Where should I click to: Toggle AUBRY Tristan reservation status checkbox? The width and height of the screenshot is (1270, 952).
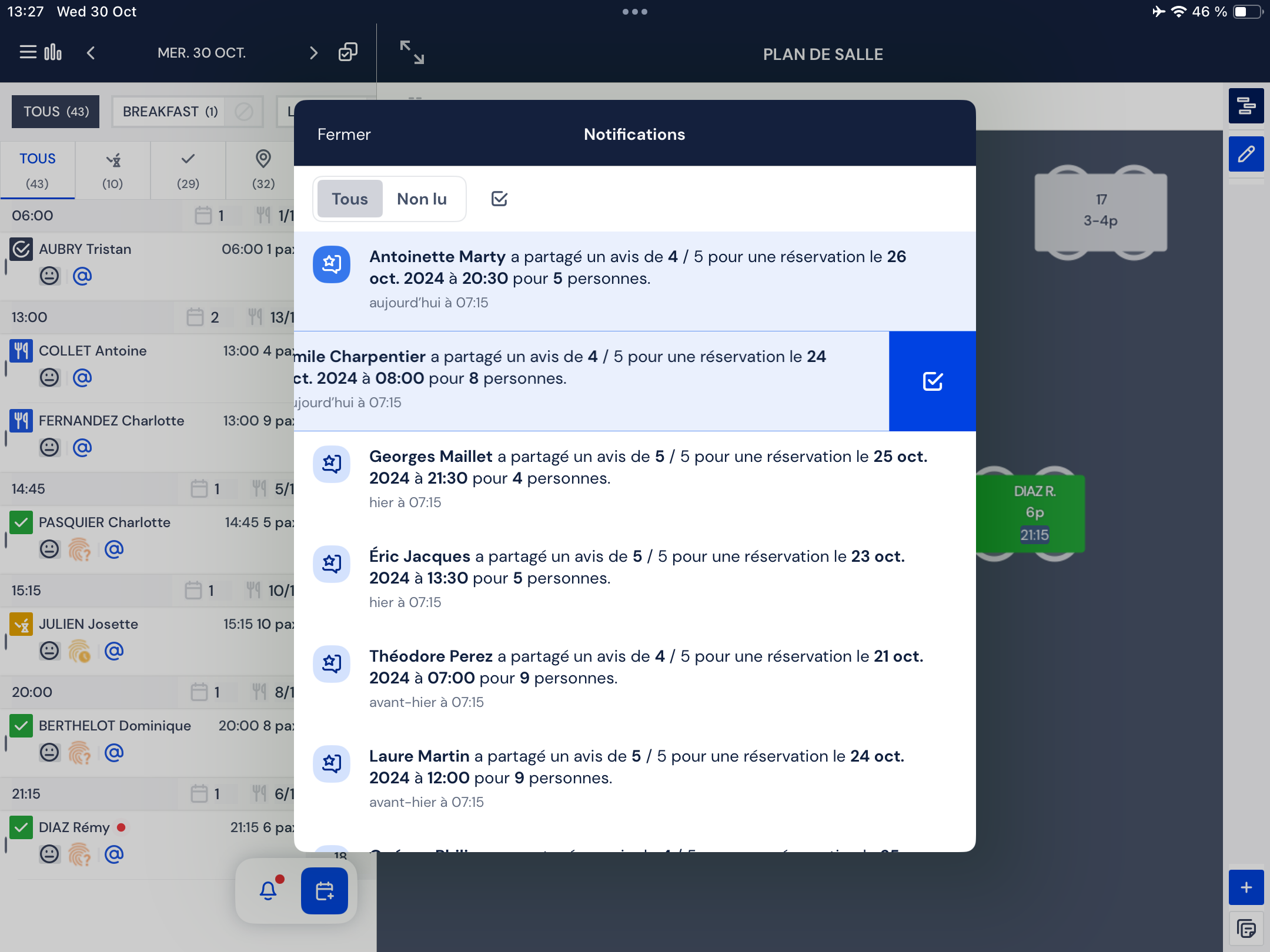point(21,249)
